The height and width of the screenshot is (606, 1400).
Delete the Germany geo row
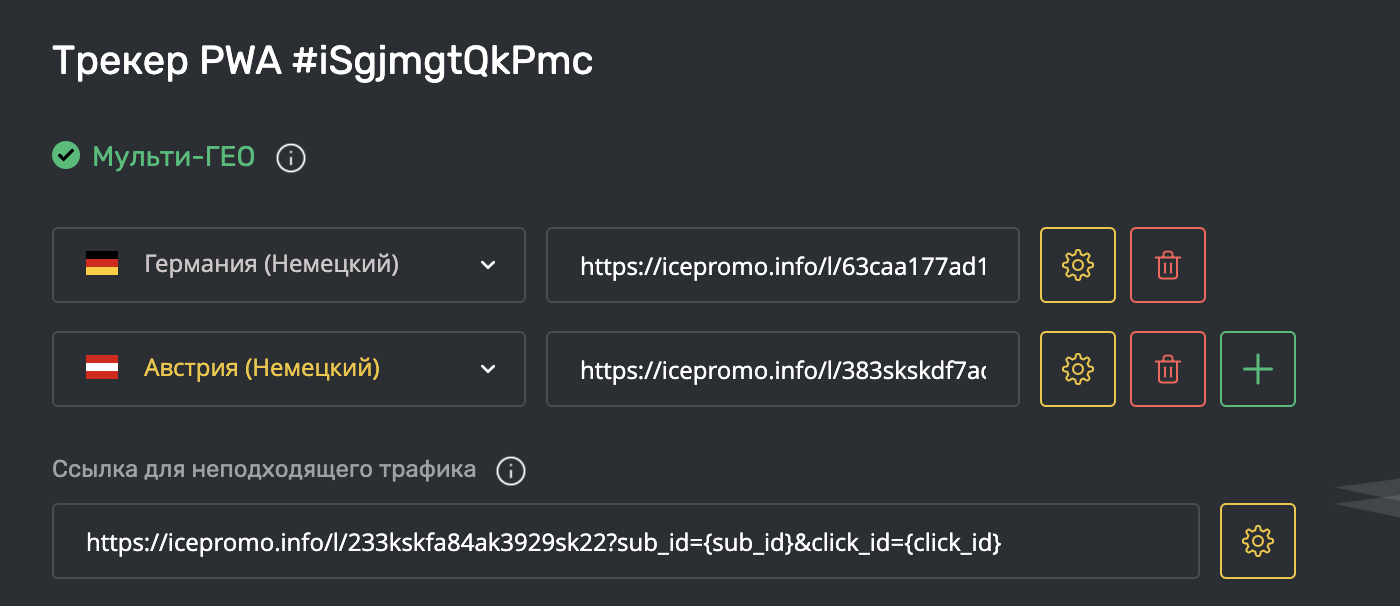click(1168, 265)
